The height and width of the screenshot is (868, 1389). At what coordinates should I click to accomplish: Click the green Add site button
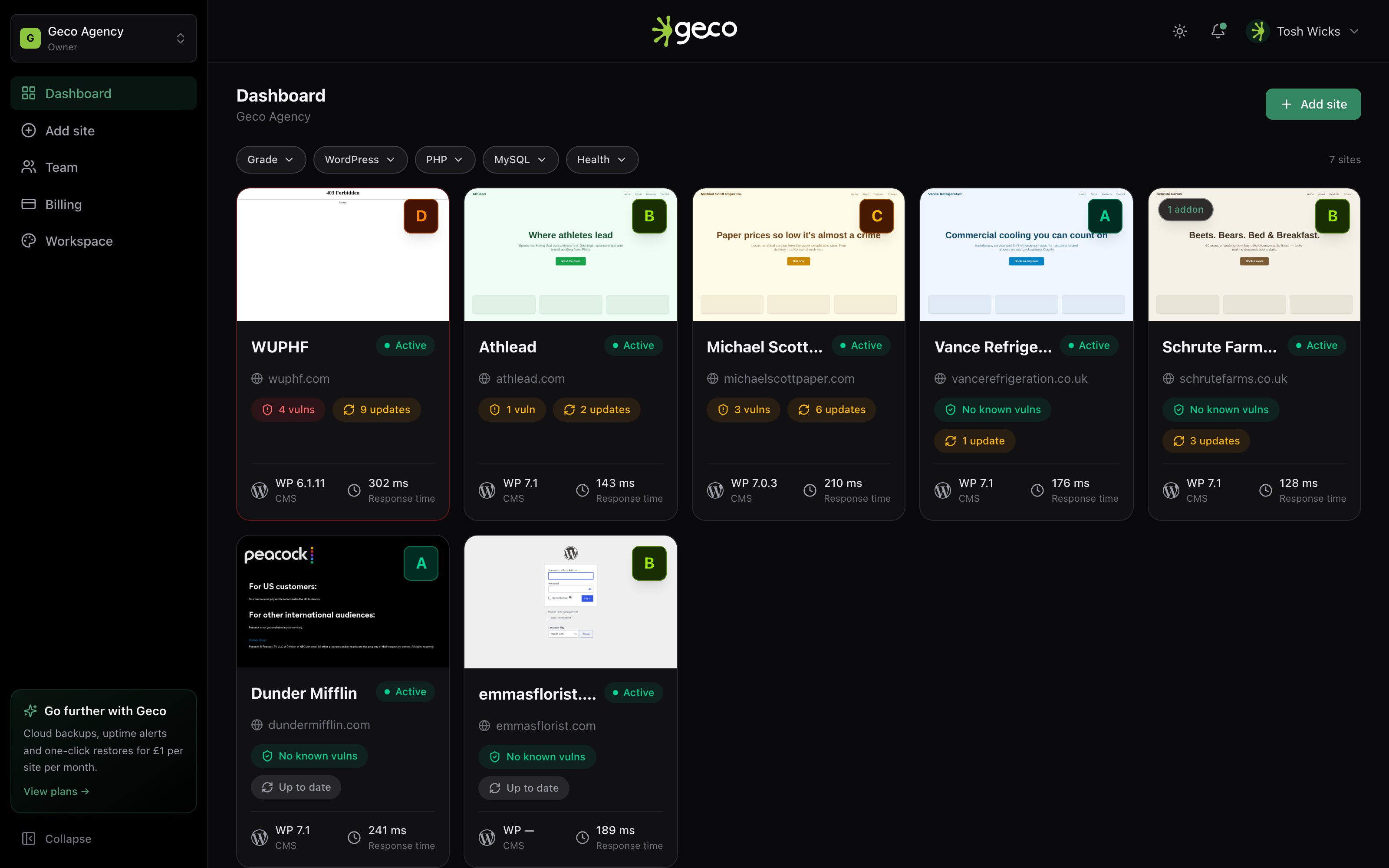(1313, 104)
